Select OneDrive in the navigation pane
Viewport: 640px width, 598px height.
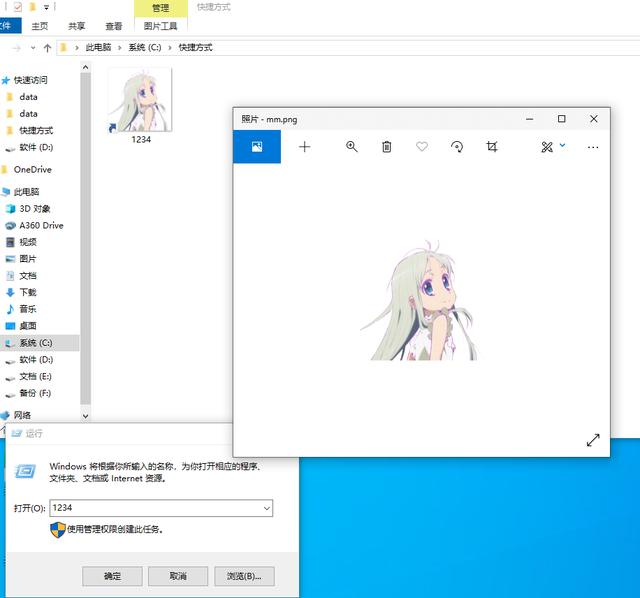point(33,169)
